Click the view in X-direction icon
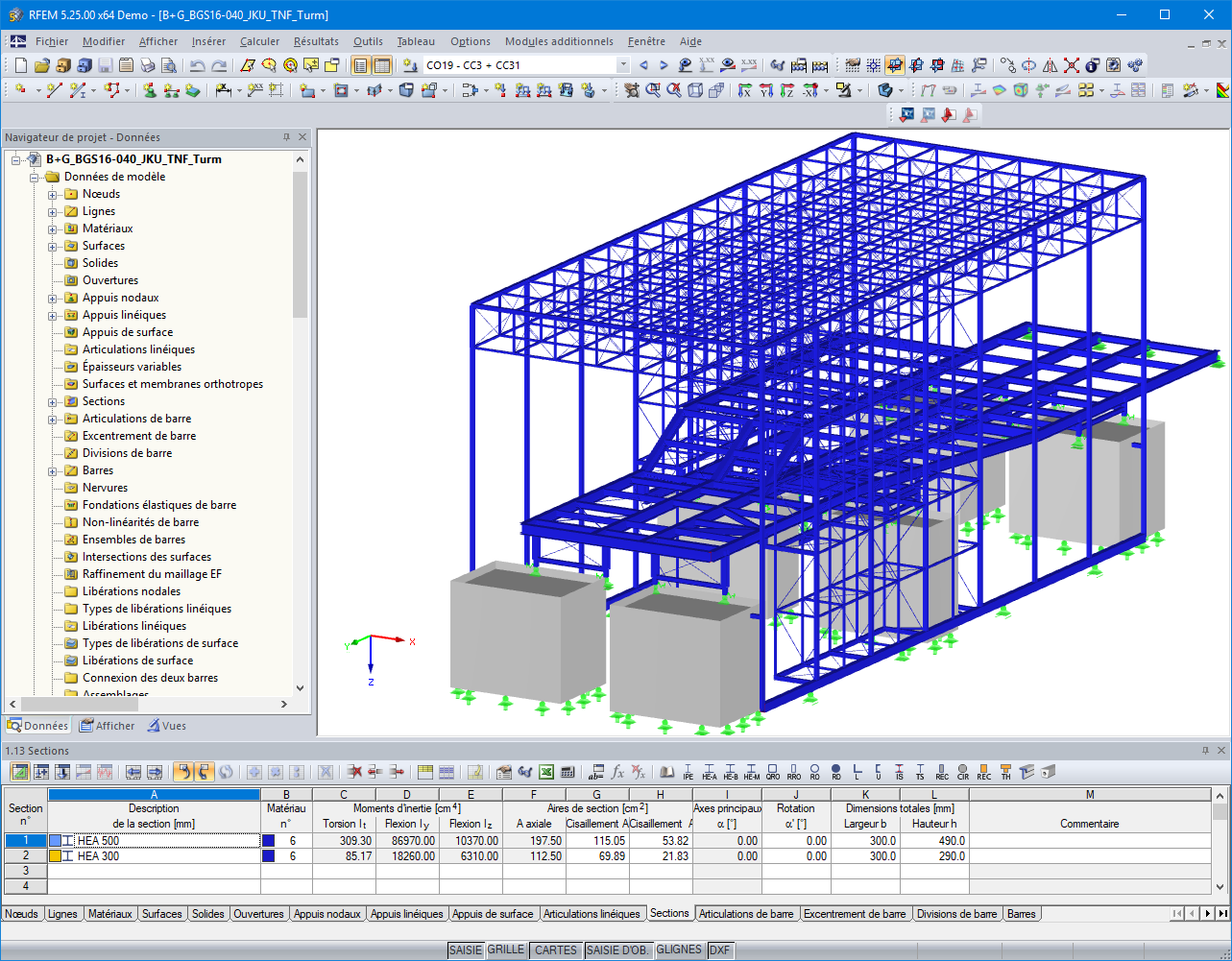Viewport: 1232px width, 961px height. click(x=743, y=91)
